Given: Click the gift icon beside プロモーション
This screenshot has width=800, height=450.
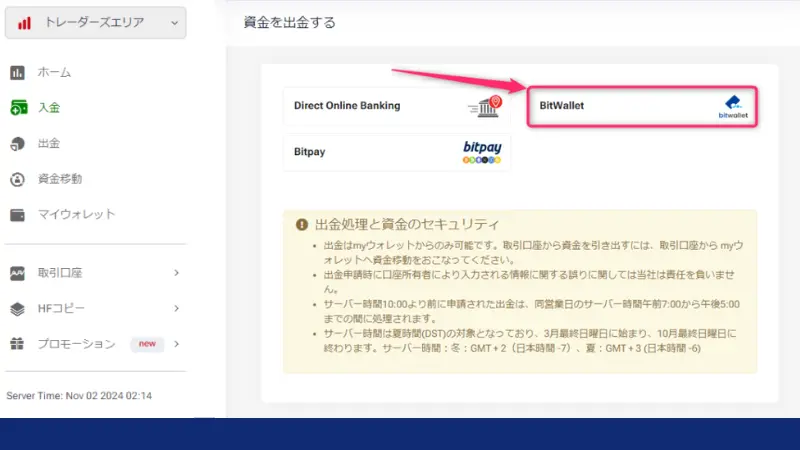Looking at the screenshot, I should coord(17,344).
